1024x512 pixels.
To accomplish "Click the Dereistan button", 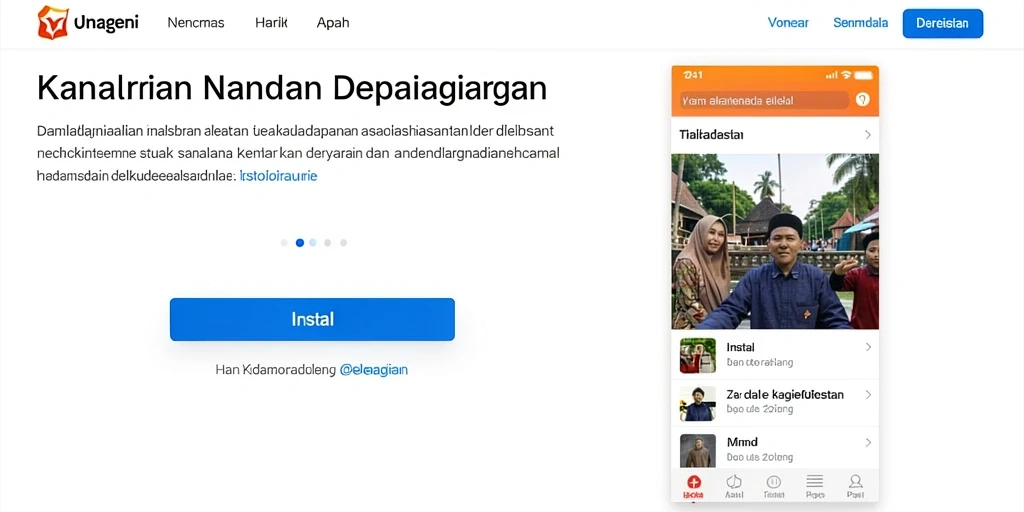I will pyautogui.click(x=942, y=24).
